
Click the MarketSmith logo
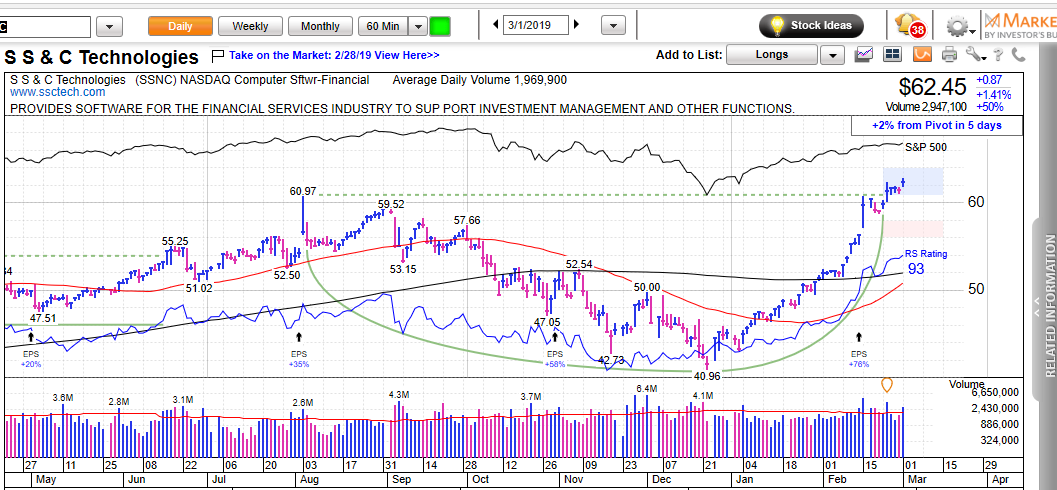(x=1019, y=26)
